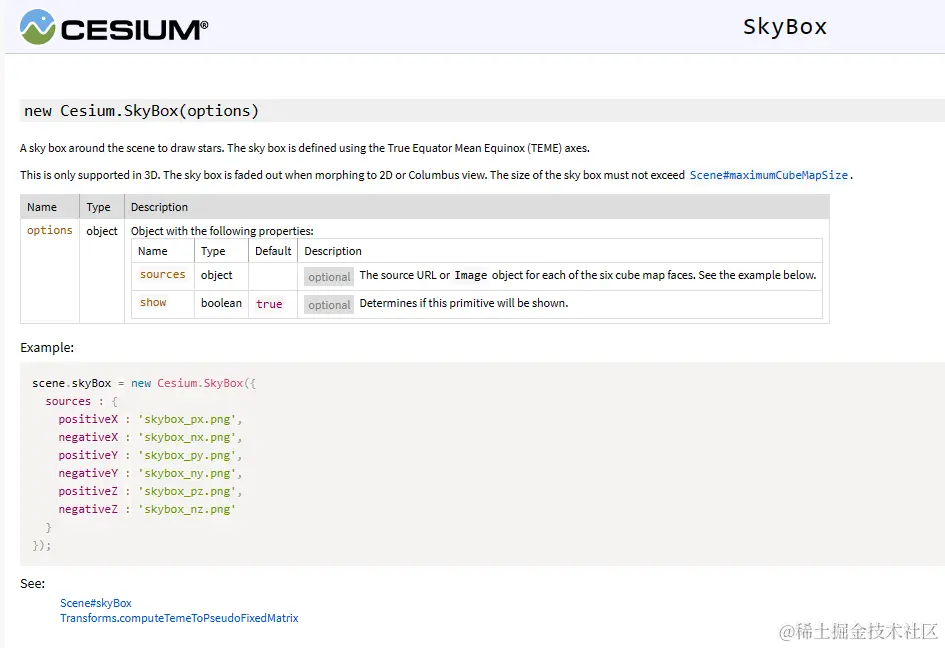Click the Default column header in inner table
The height and width of the screenshot is (648, 945).
click(273, 251)
